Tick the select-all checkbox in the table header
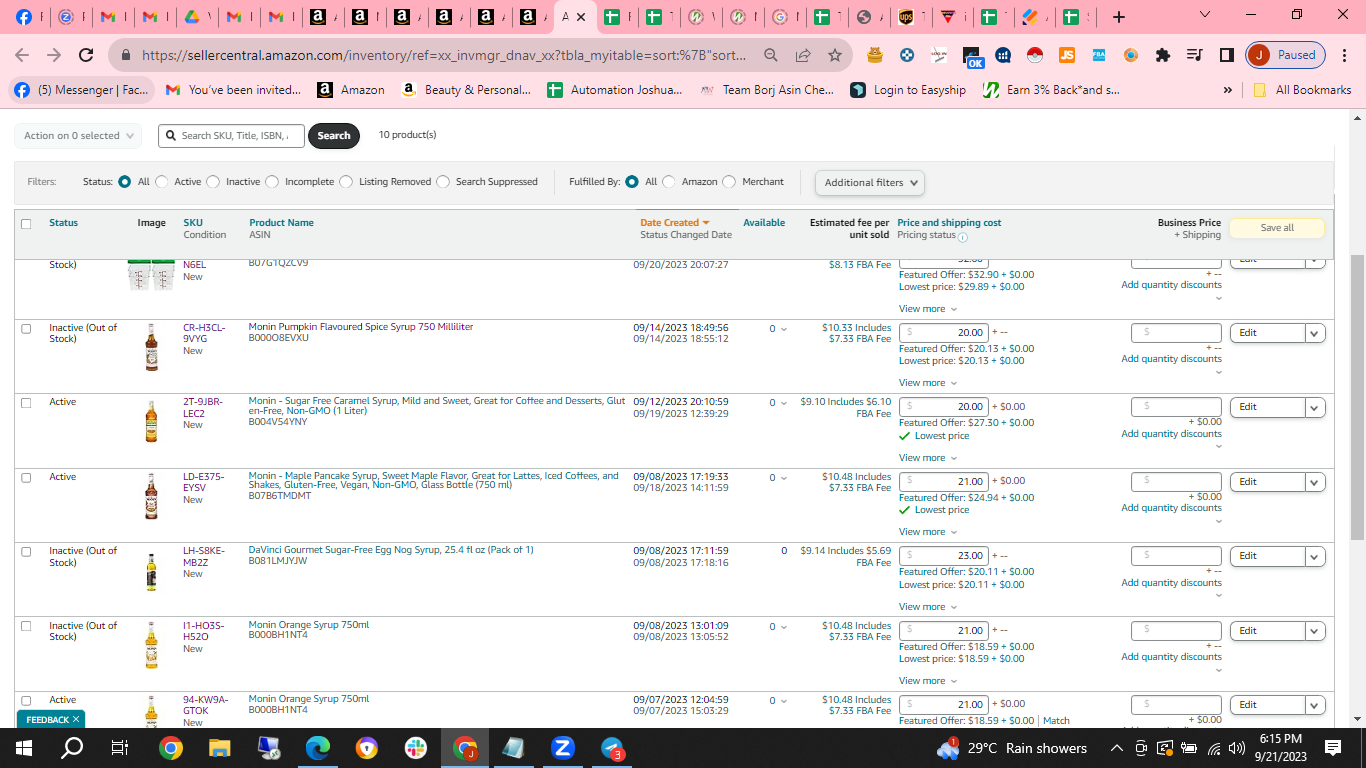The image size is (1366, 768). pos(26,224)
